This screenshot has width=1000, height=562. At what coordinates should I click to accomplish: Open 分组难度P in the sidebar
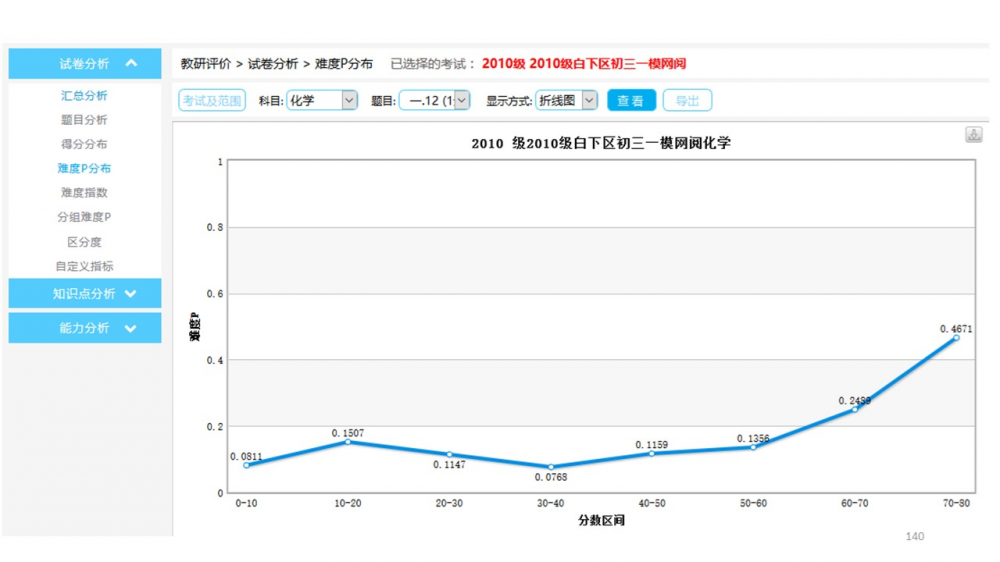pos(84,217)
